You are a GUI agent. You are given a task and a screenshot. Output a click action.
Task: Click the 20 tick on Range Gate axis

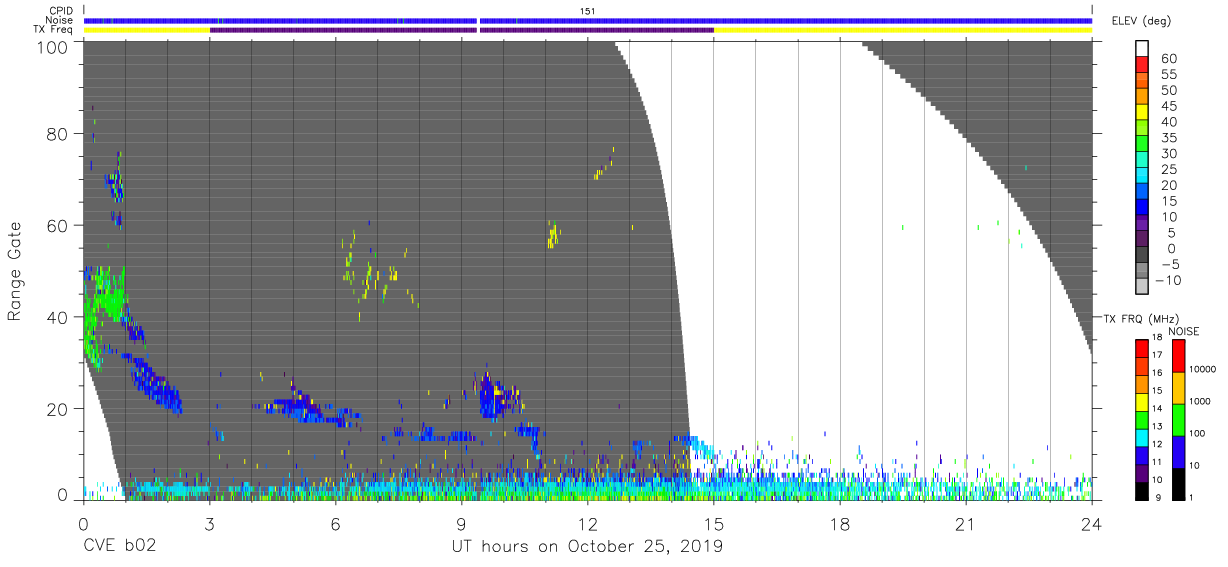(x=58, y=409)
